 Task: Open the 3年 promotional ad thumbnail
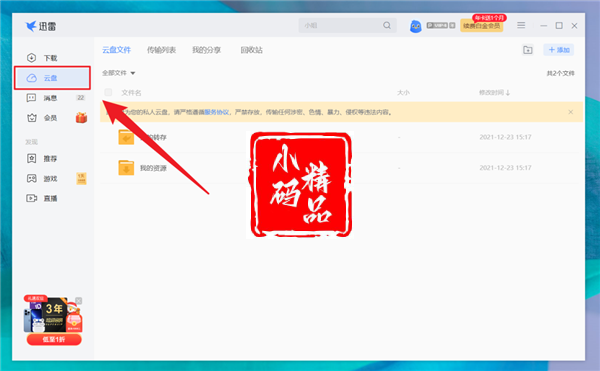tap(53, 314)
